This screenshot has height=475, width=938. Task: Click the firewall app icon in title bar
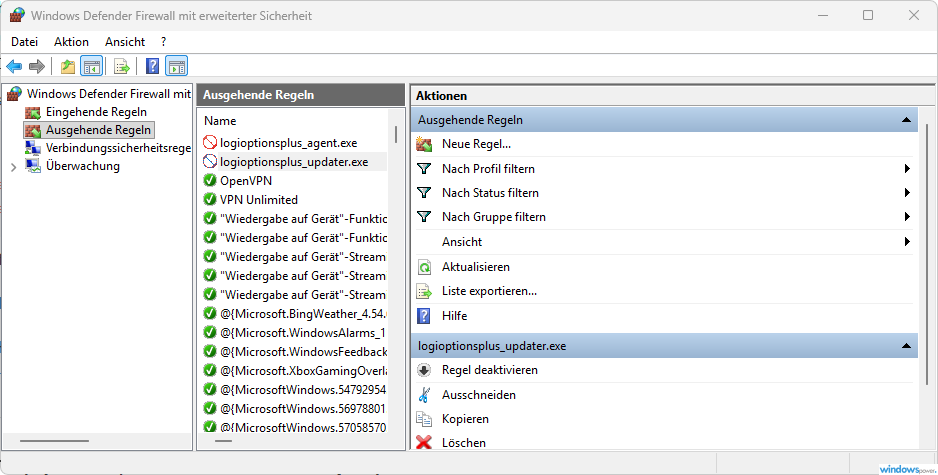coord(17,15)
